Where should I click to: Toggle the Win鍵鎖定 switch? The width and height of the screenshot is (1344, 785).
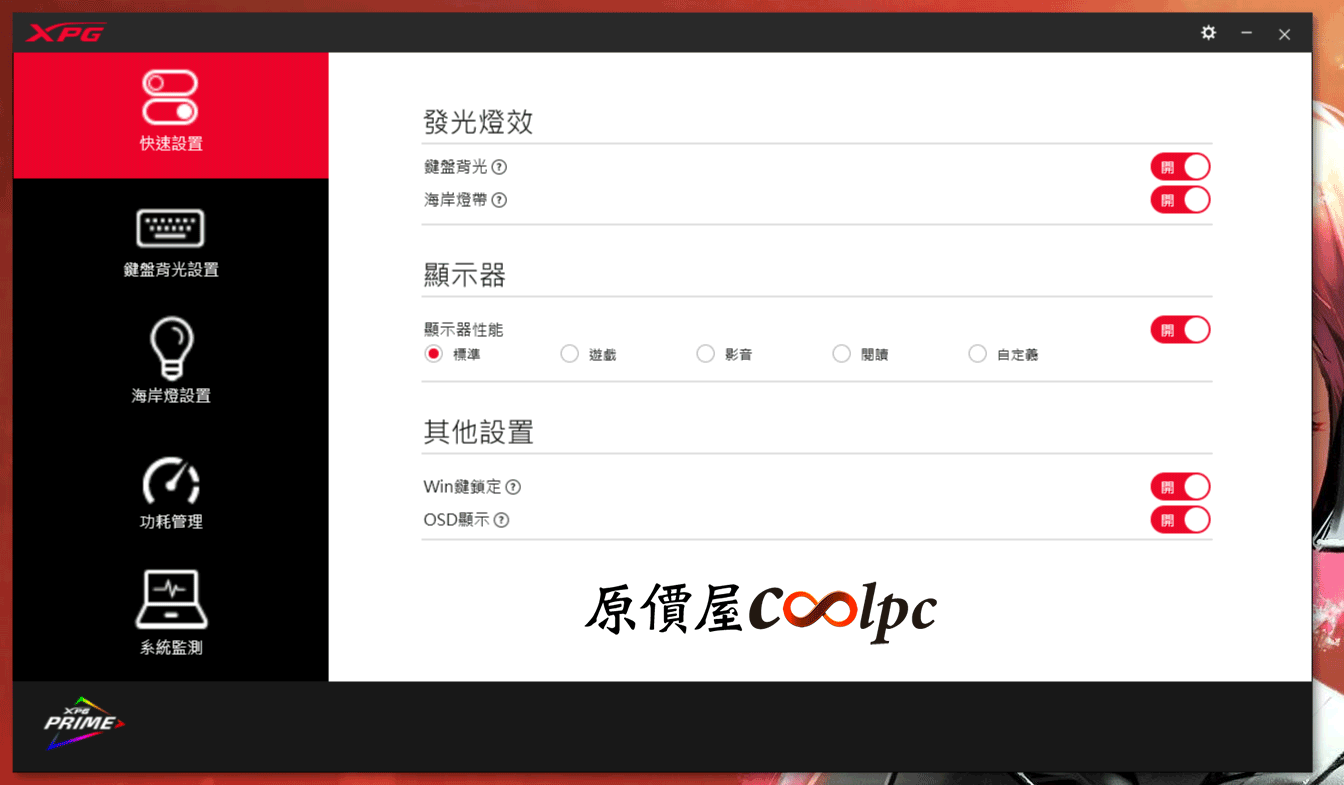point(1180,487)
